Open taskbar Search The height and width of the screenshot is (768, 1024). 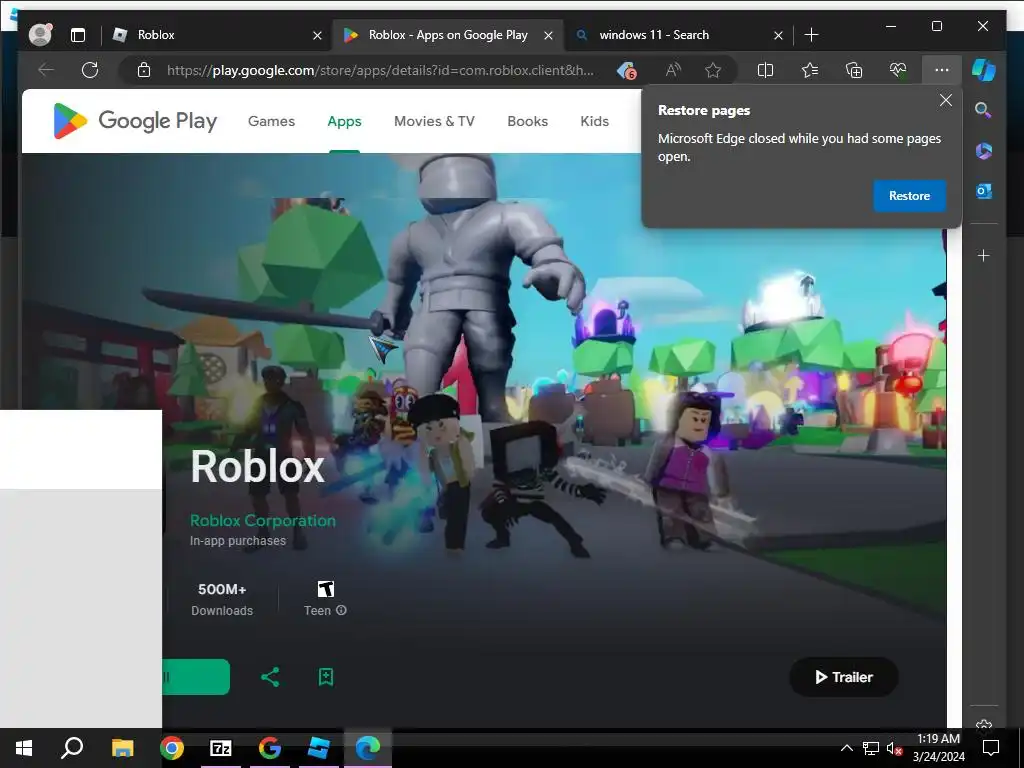pyautogui.click(x=72, y=748)
